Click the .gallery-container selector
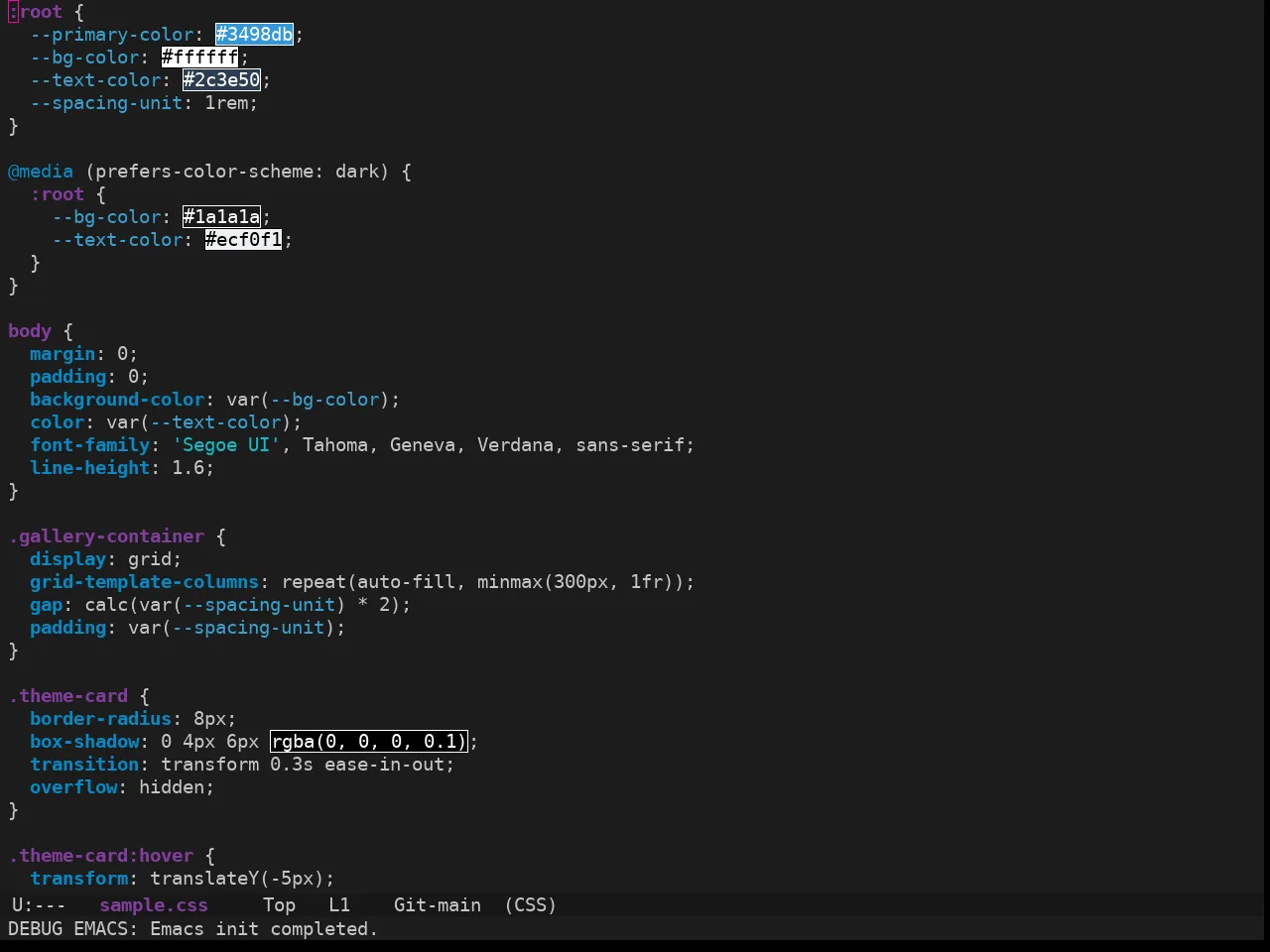 pos(106,536)
